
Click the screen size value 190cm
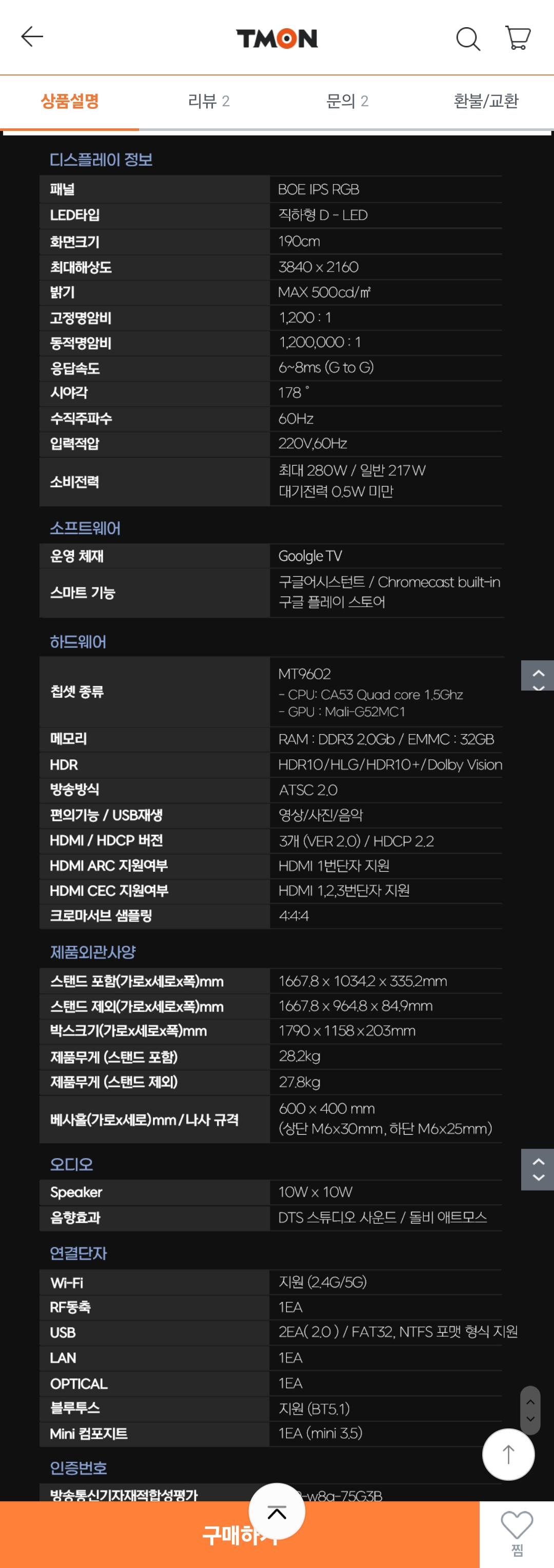coord(299,241)
